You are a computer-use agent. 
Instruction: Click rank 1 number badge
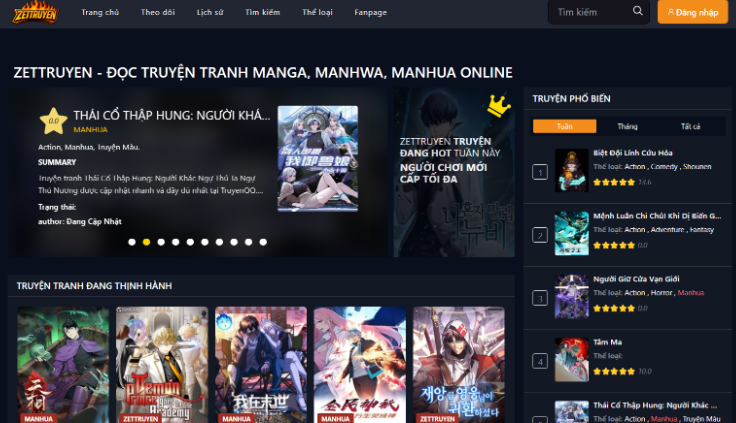tap(540, 173)
